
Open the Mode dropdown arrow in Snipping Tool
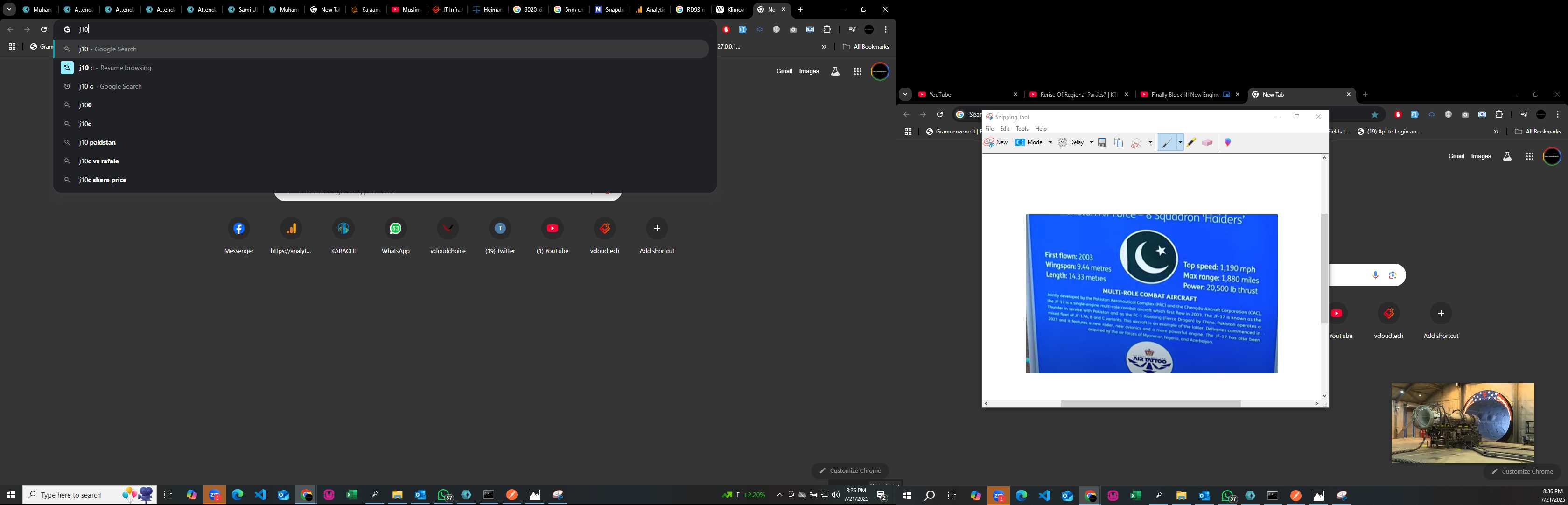click(x=1050, y=142)
